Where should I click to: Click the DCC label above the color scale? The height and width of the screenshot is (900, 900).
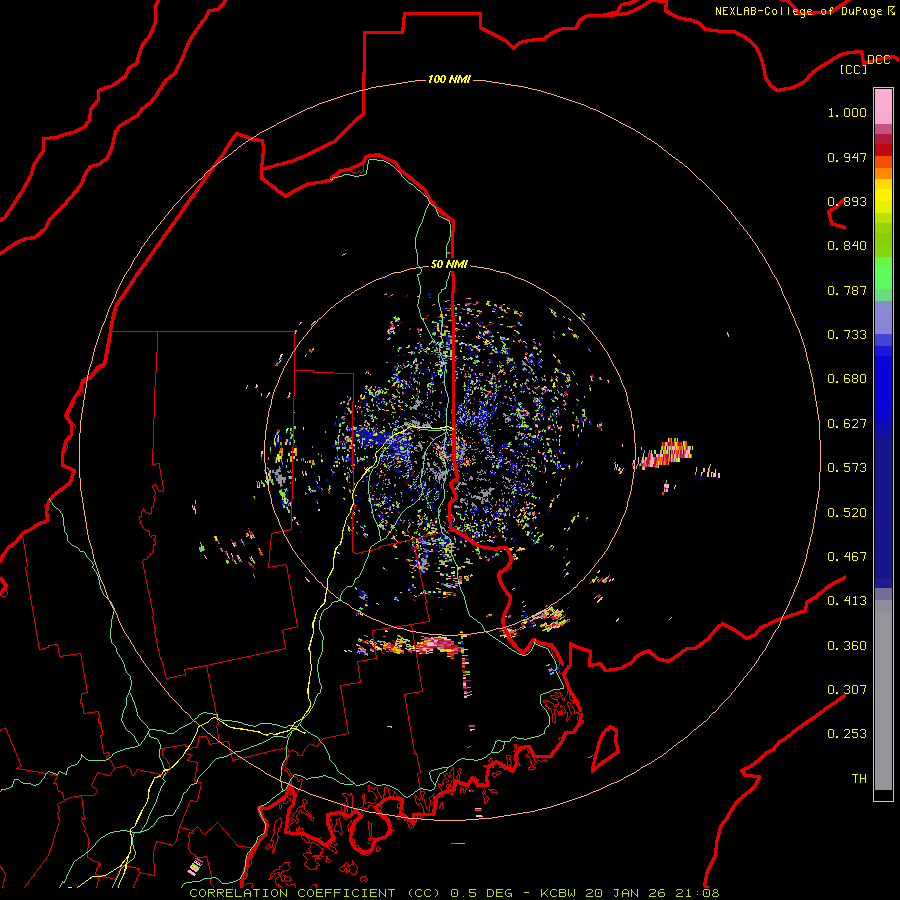tap(878, 59)
